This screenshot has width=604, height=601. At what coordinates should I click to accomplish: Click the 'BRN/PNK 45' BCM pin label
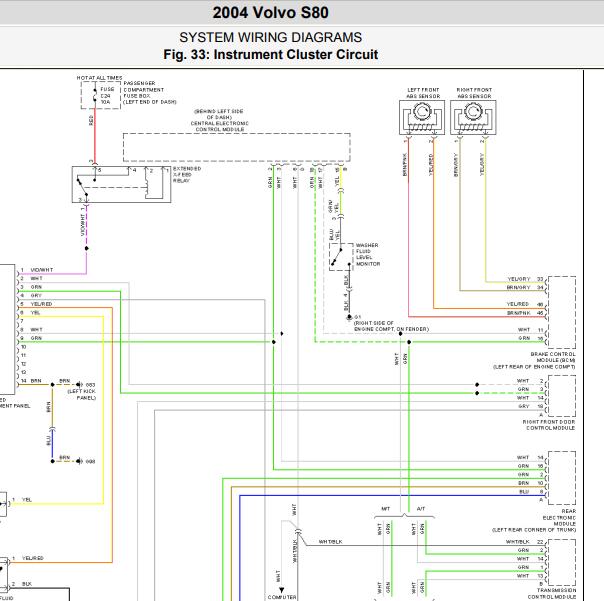[525, 313]
